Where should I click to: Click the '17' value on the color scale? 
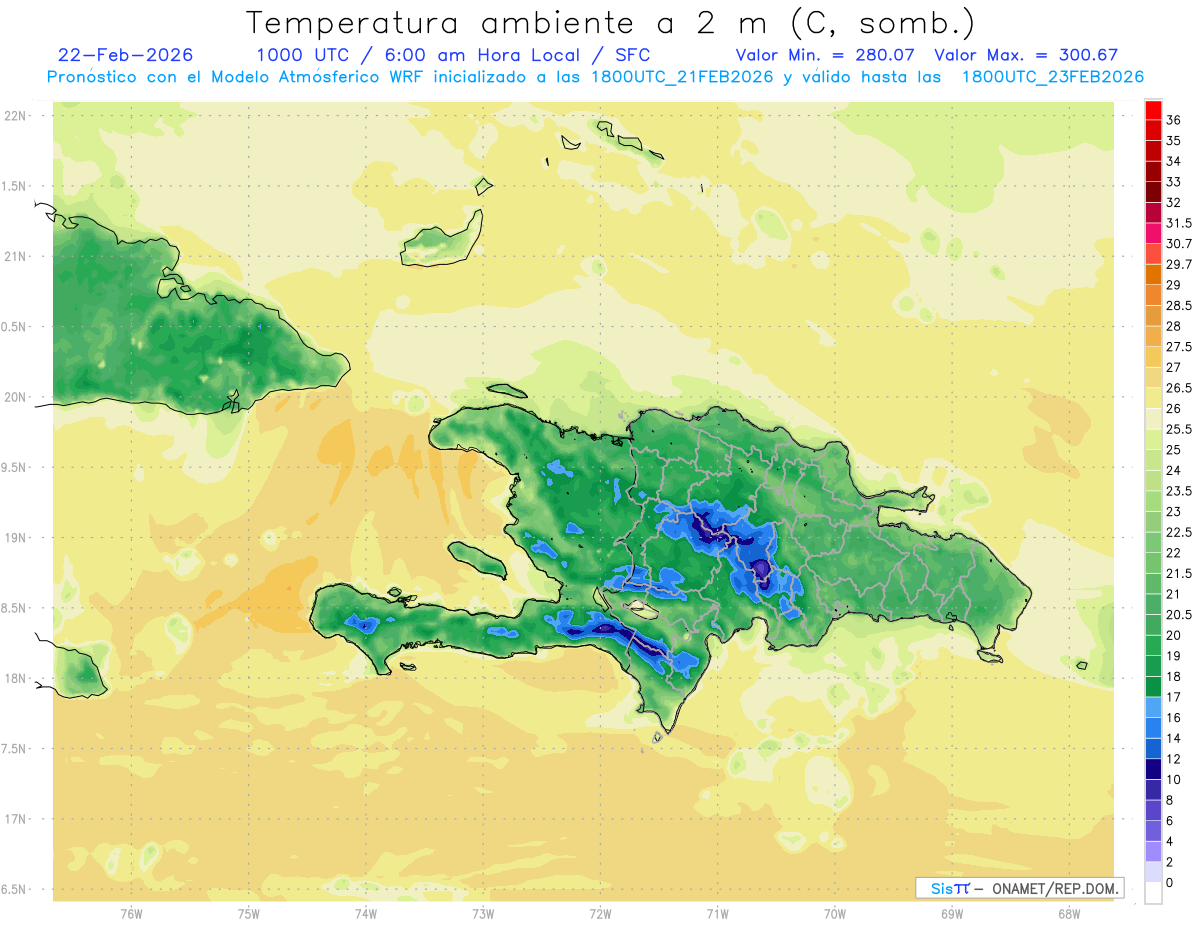click(1174, 698)
